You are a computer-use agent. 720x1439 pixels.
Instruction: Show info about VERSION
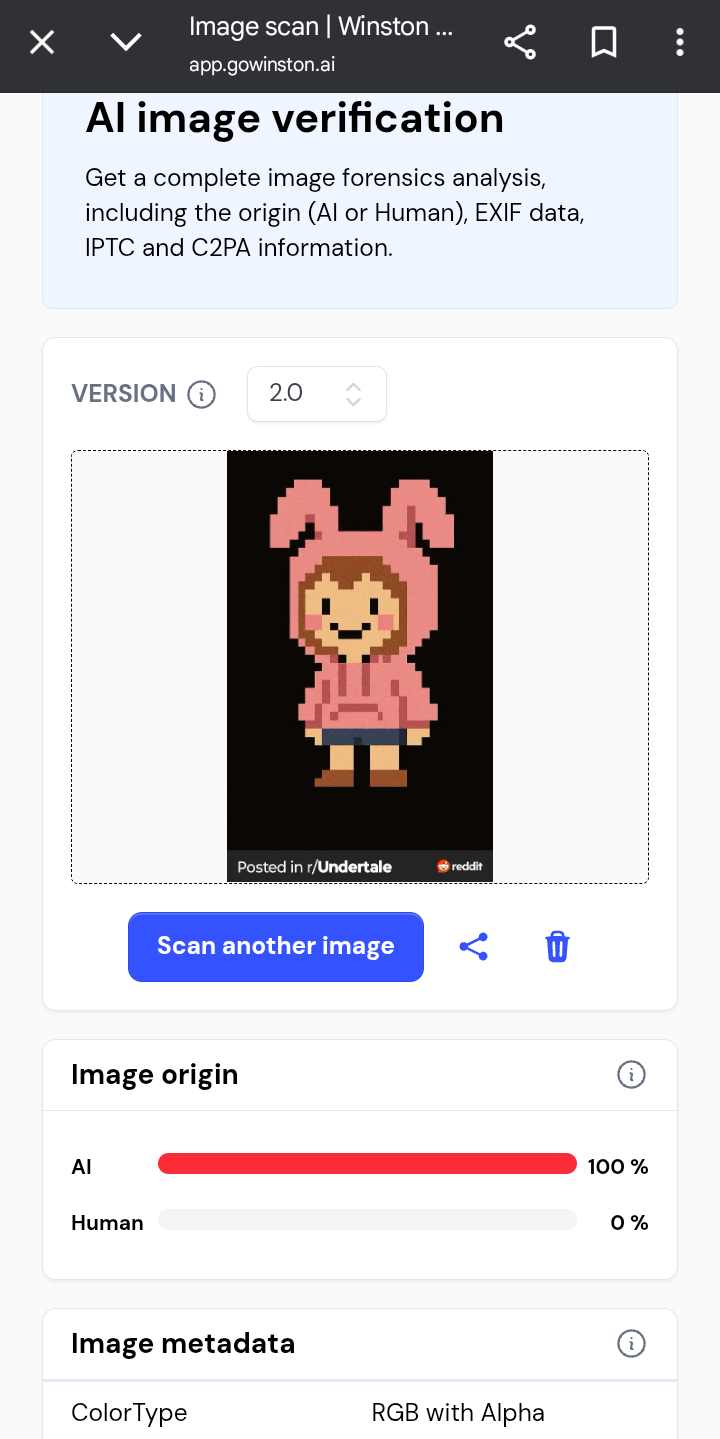click(201, 394)
